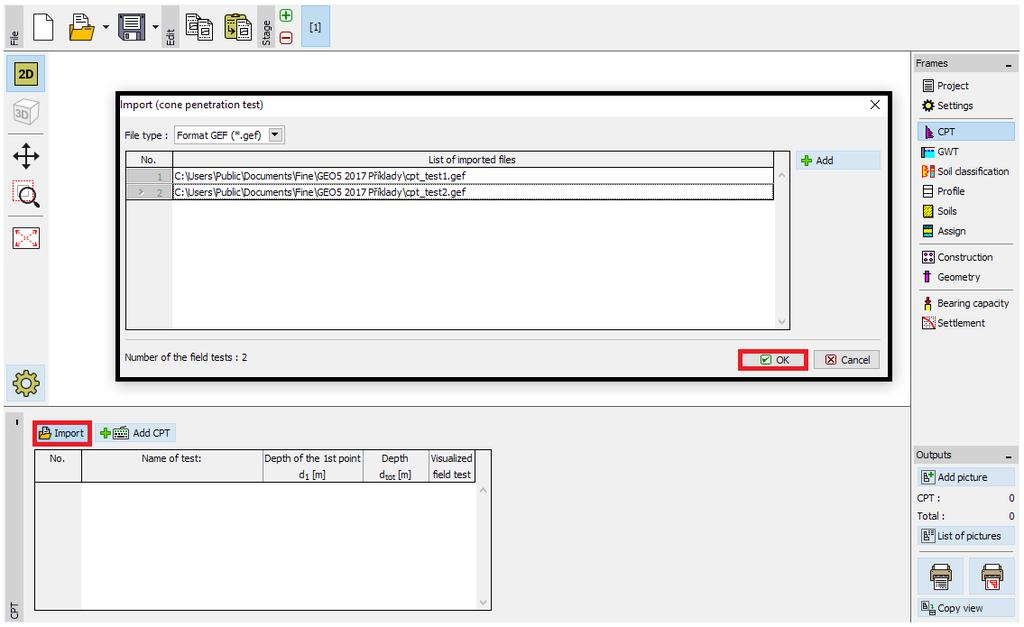1024x627 pixels.
Task: Open the Settlement frame
Action: tap(967, 323)
